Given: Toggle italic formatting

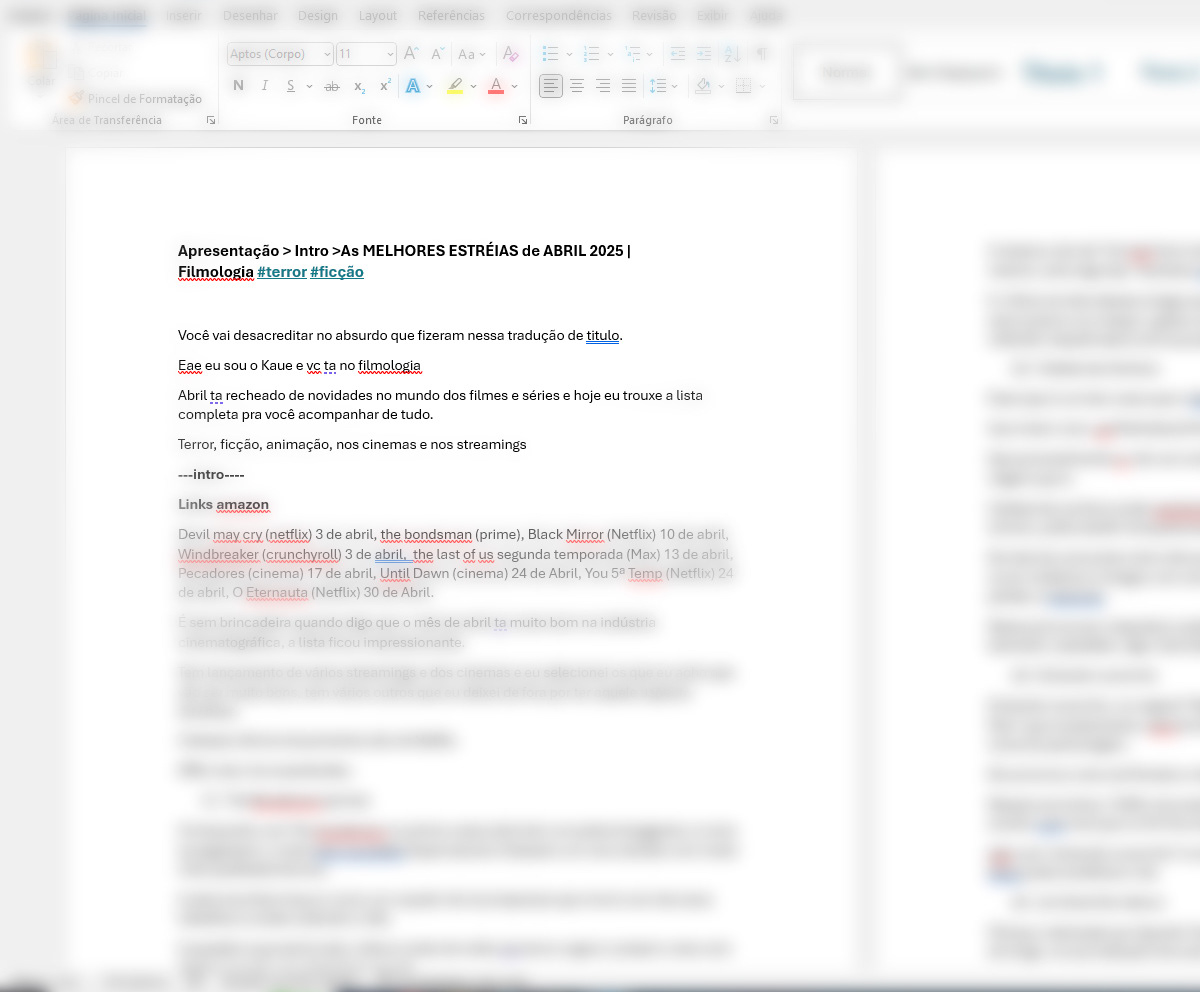Looking at the screenshot, I should [265, 86].
